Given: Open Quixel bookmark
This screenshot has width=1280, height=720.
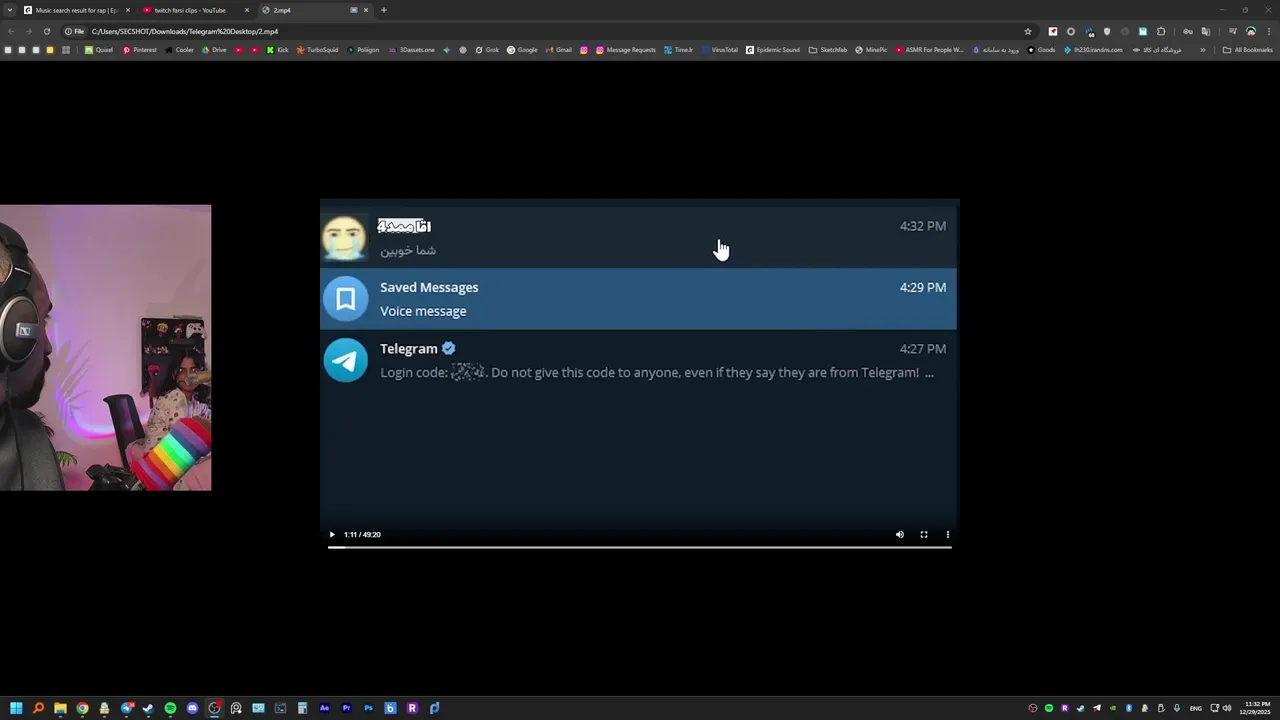Looking at the screenshot, I should tap(99, 49).
